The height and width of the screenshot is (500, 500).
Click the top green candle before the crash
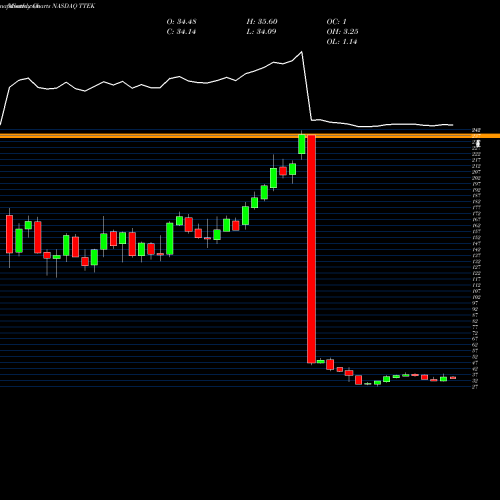302,144
